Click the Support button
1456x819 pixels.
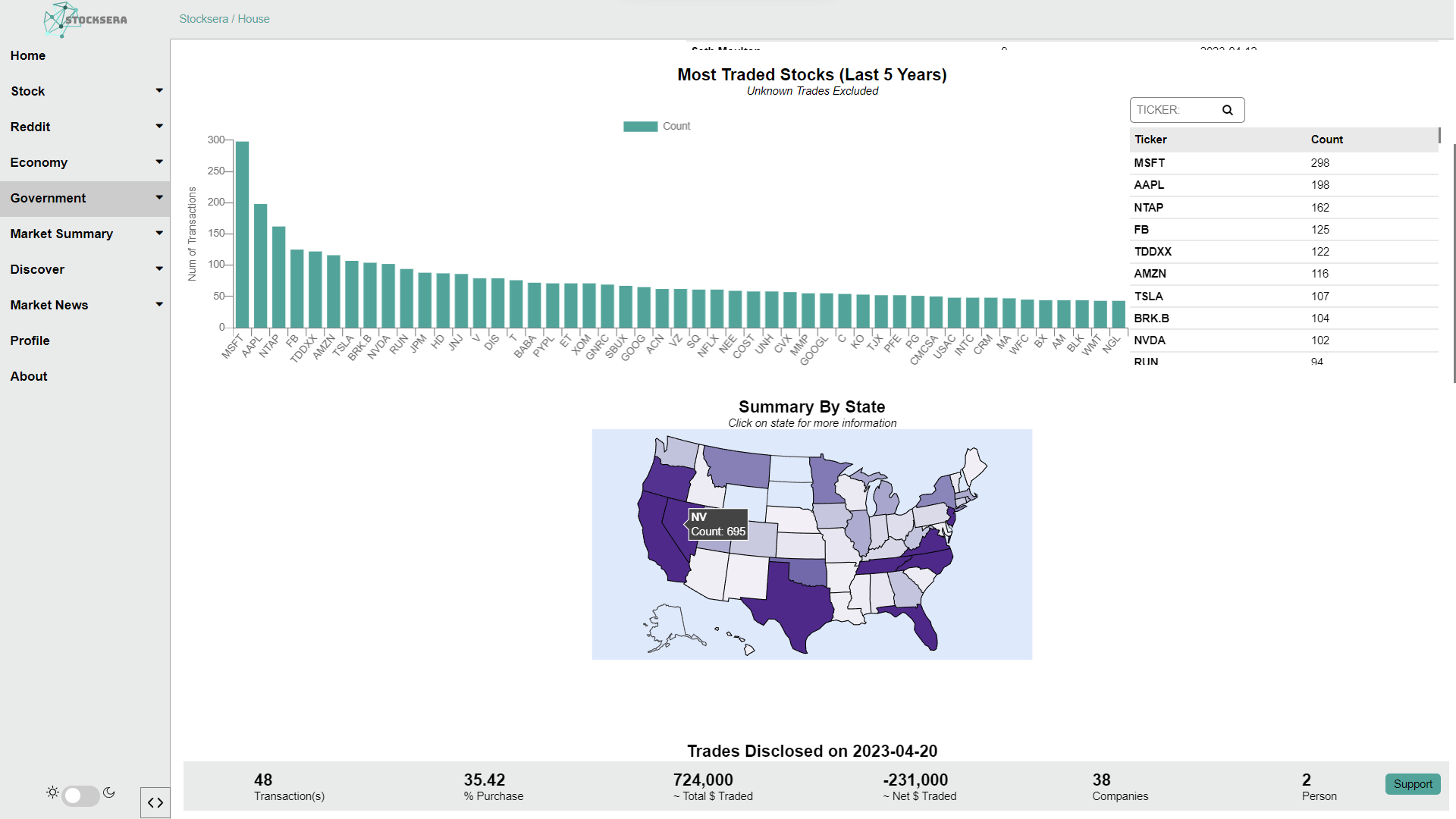point(1412,784)
